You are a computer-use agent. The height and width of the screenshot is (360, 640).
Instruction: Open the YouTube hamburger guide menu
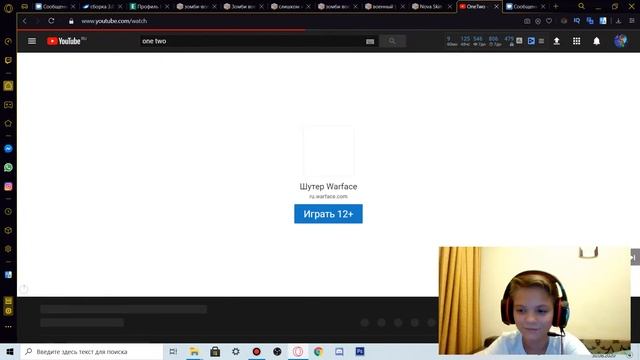(32, 41)
